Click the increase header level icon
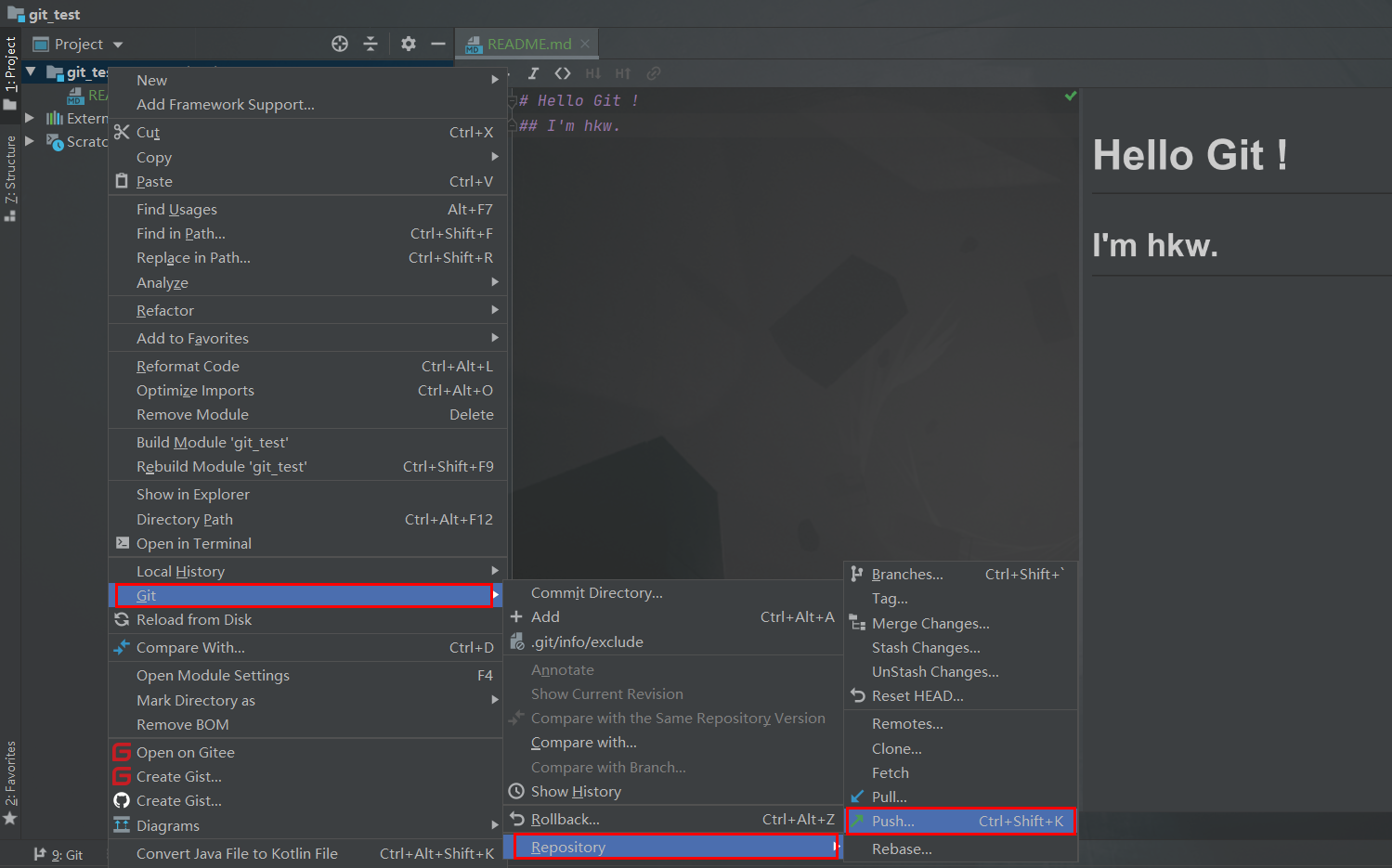1392x868 pixels. tap(623, 73)
